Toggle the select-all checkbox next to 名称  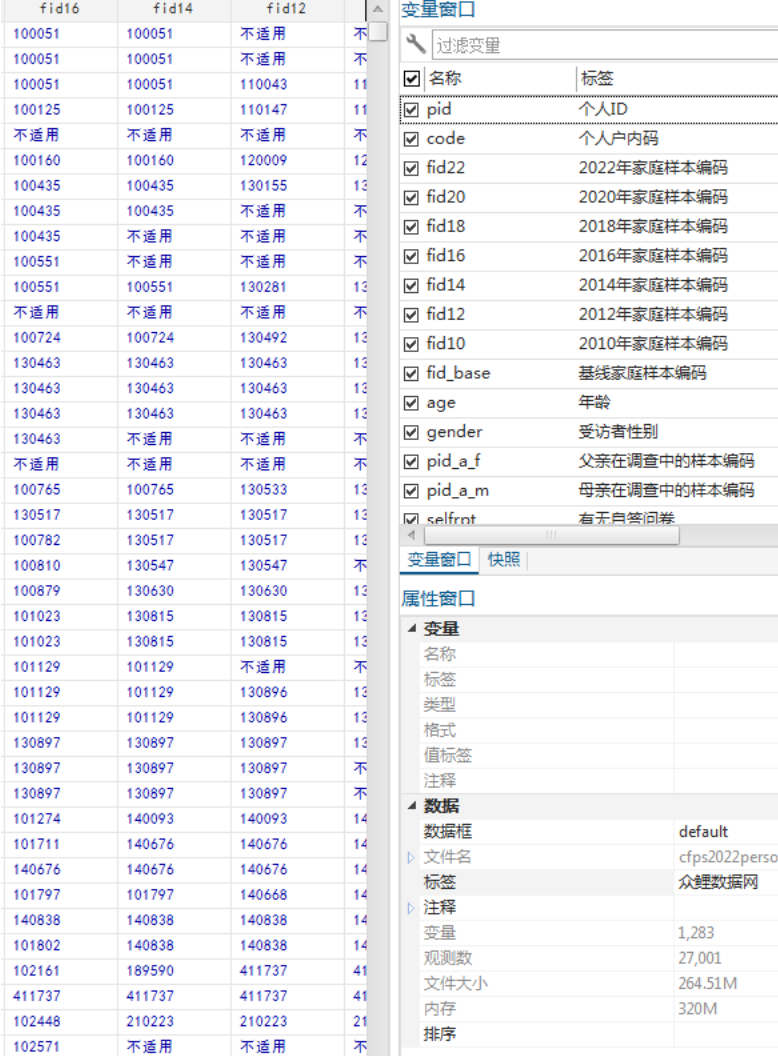[x=412, y=79]
